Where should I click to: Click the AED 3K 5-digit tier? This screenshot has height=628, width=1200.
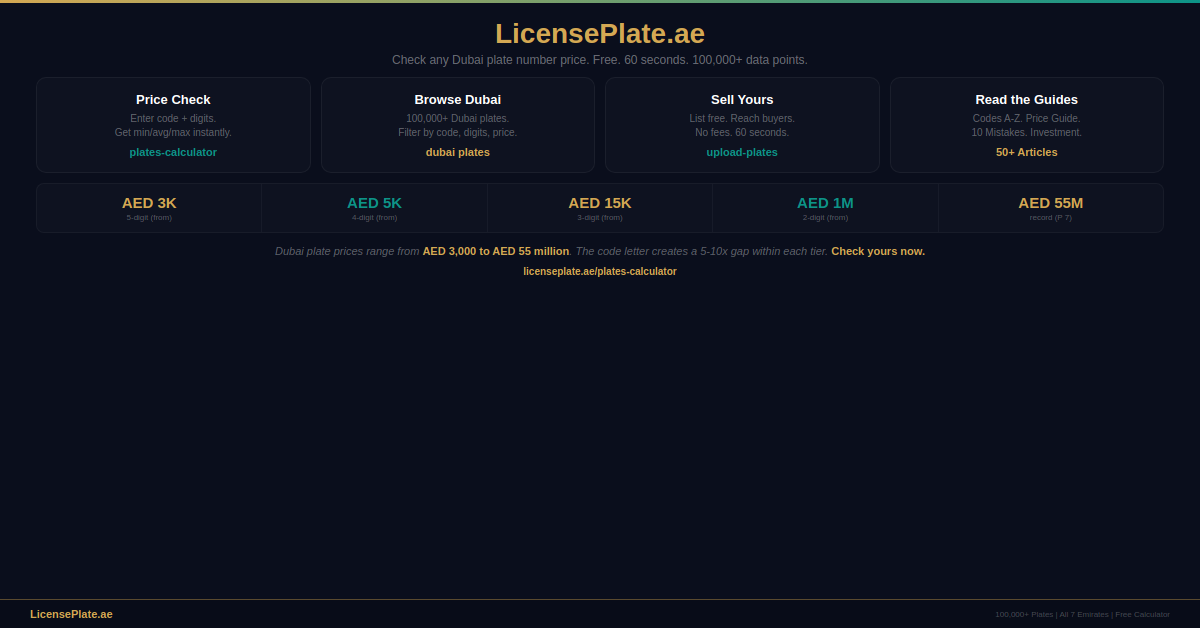coord(149,207)
